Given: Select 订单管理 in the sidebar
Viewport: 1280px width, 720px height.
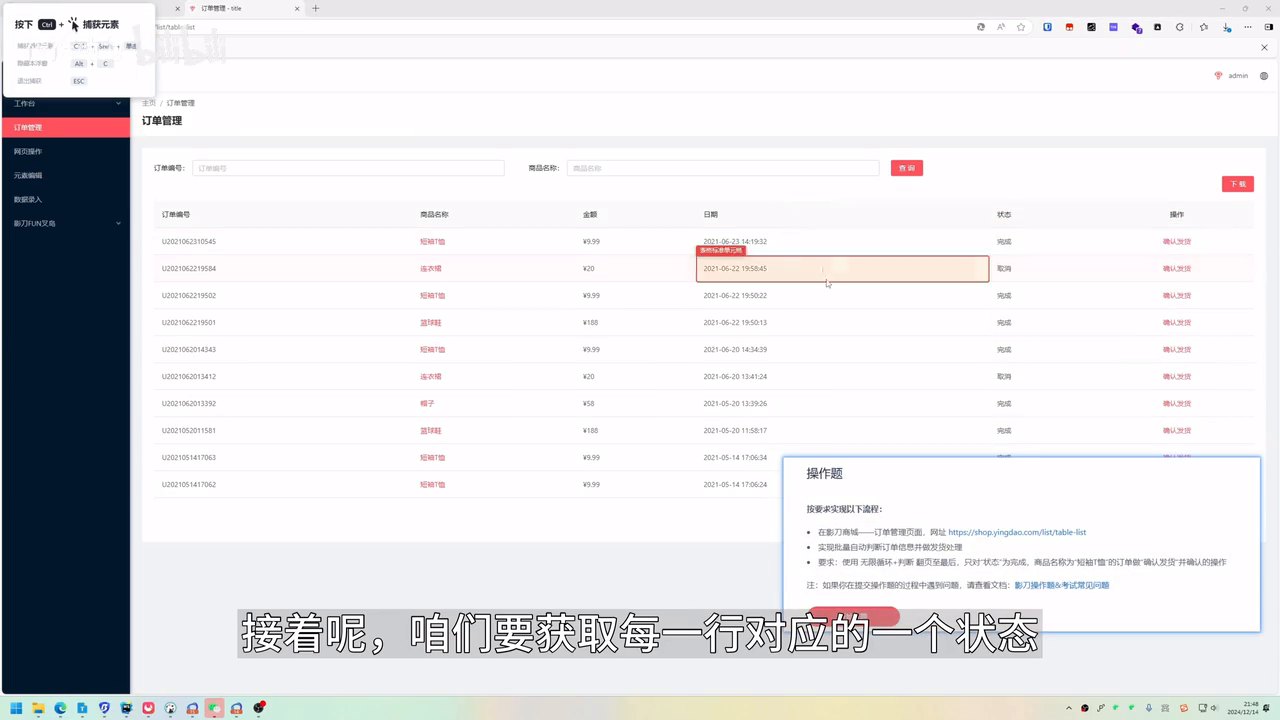Looking at the screenshot, I should point(65,127).
